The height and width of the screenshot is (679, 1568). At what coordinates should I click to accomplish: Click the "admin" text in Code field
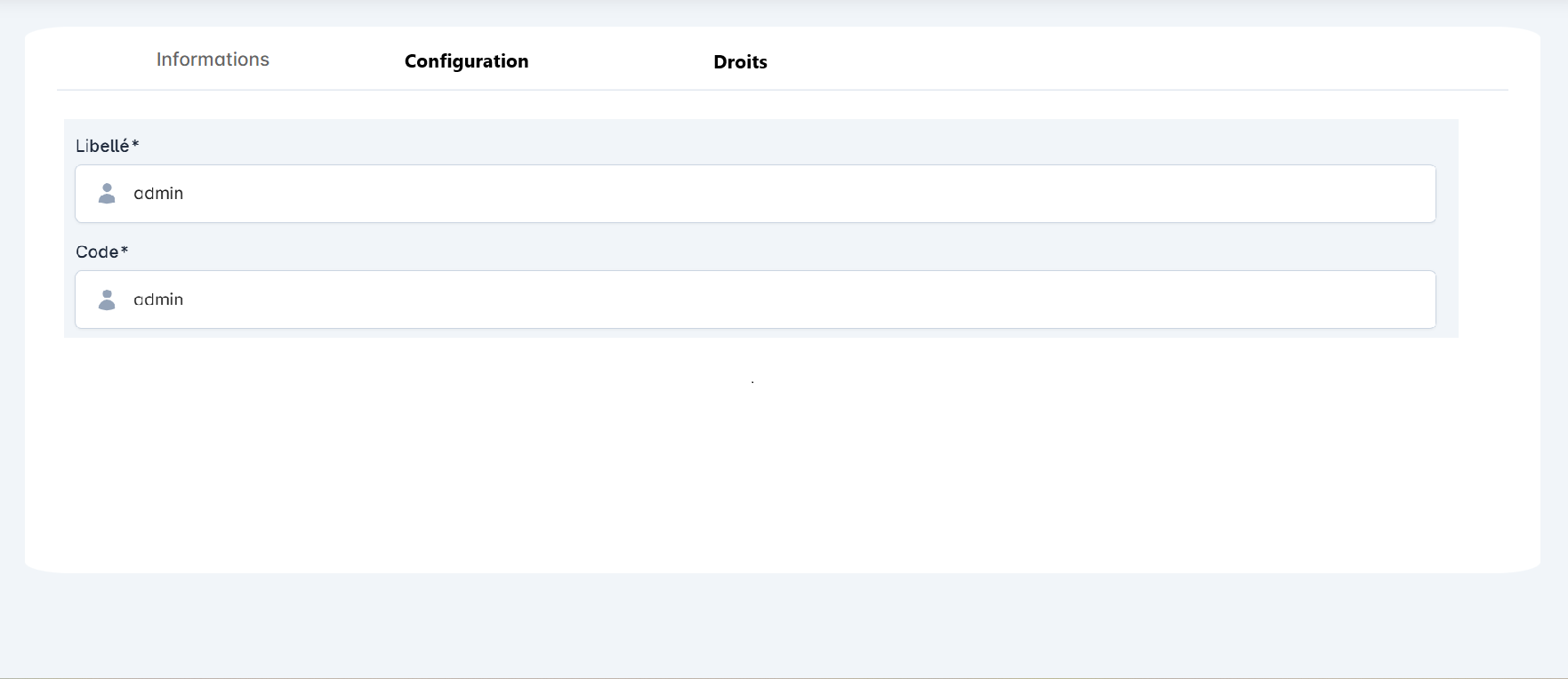point(158,300)
